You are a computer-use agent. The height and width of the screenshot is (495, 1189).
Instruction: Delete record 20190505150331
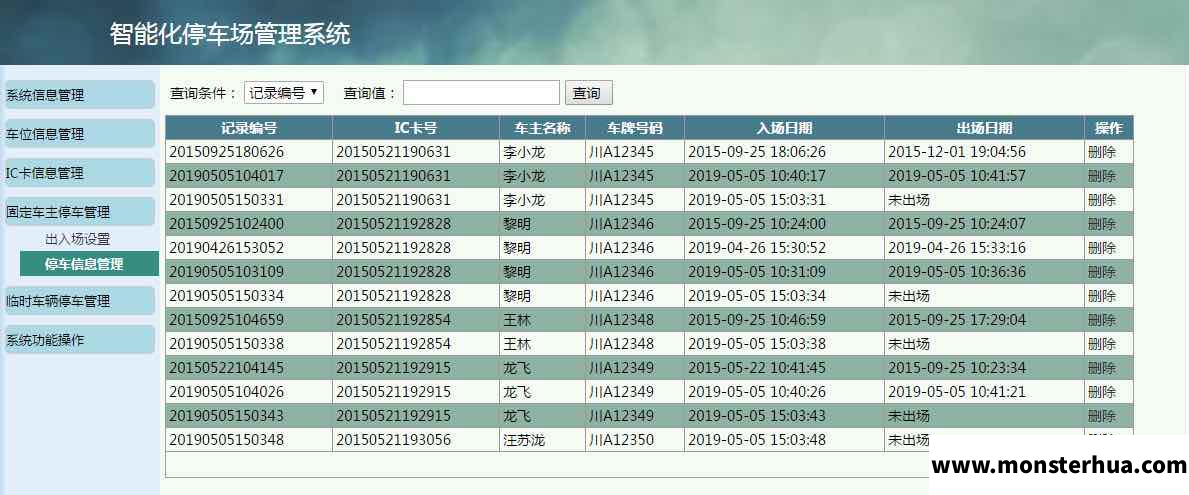[x=1102, y=200]
